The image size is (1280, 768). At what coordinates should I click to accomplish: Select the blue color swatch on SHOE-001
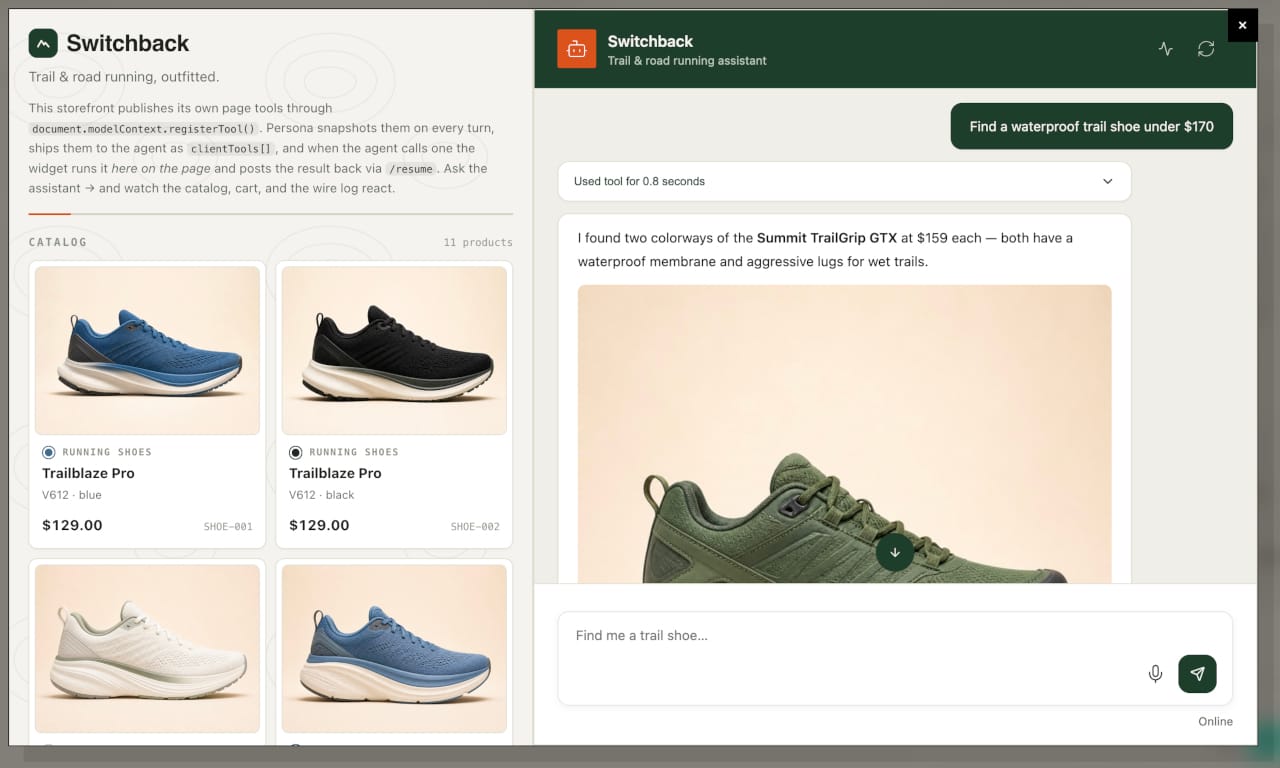pos(49,452)
